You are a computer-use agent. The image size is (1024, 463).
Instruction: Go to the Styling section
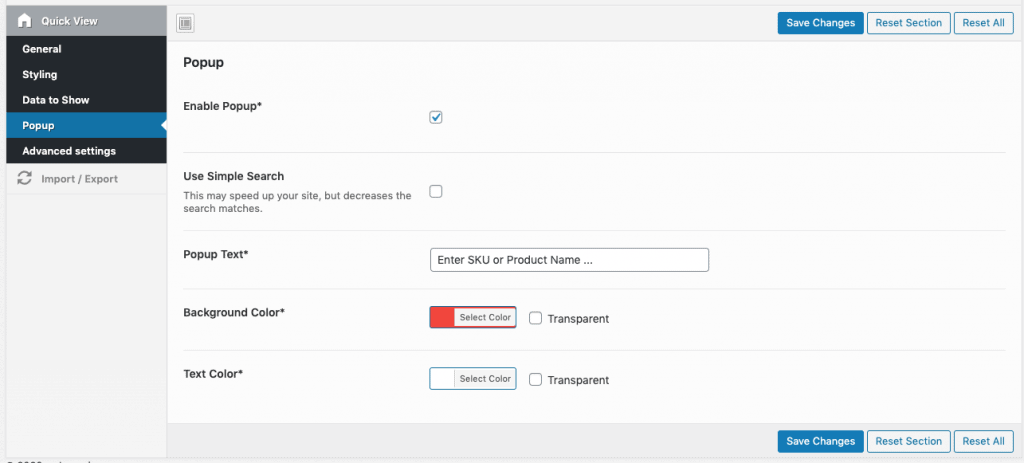[x=40, y=75]
